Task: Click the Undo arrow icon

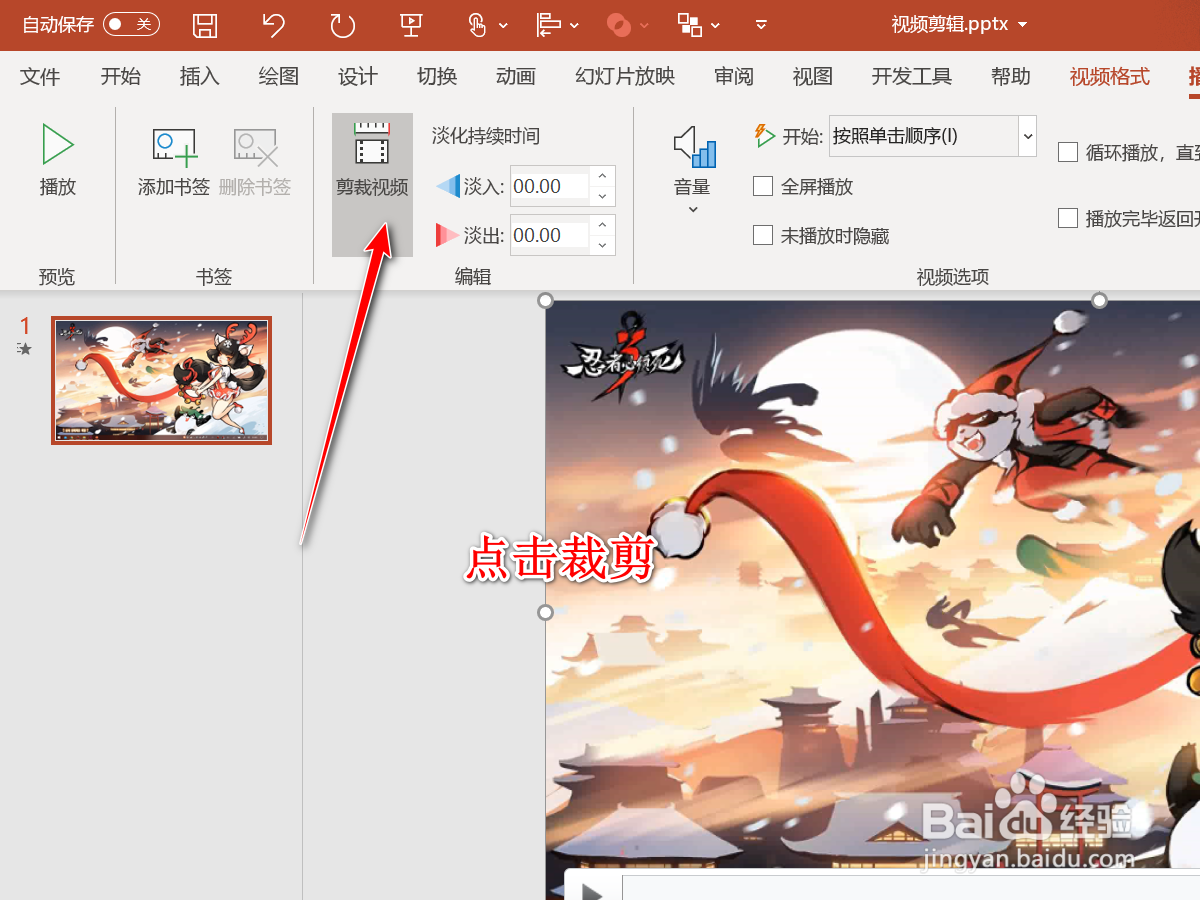Action: [x=274, y=25]
